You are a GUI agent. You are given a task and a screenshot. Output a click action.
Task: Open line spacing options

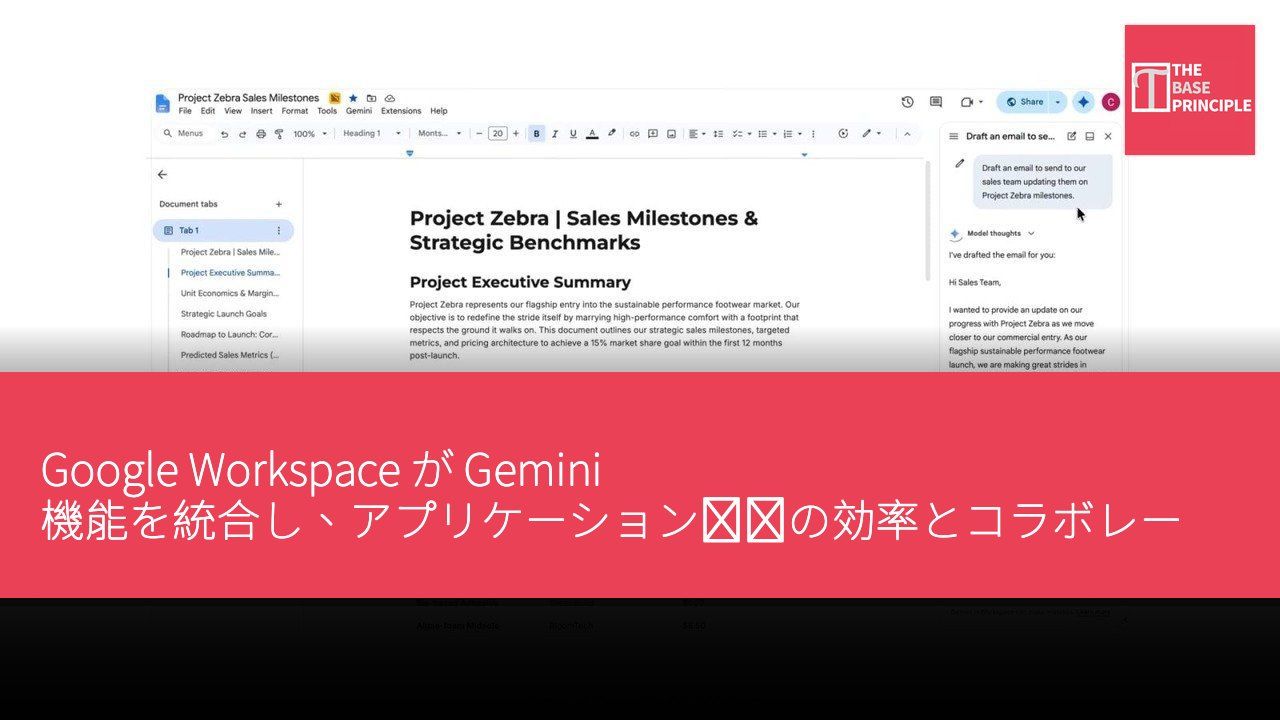tap(718, 134)
